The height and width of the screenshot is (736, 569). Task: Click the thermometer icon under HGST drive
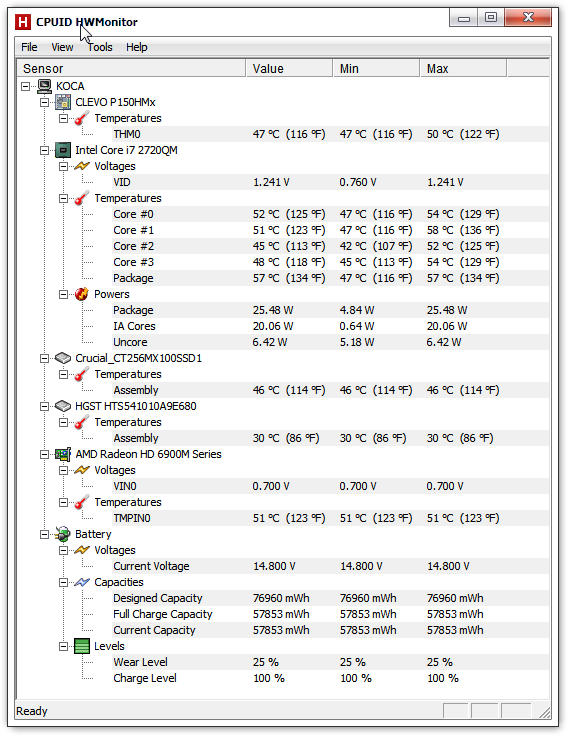click(x=82, y=422)
